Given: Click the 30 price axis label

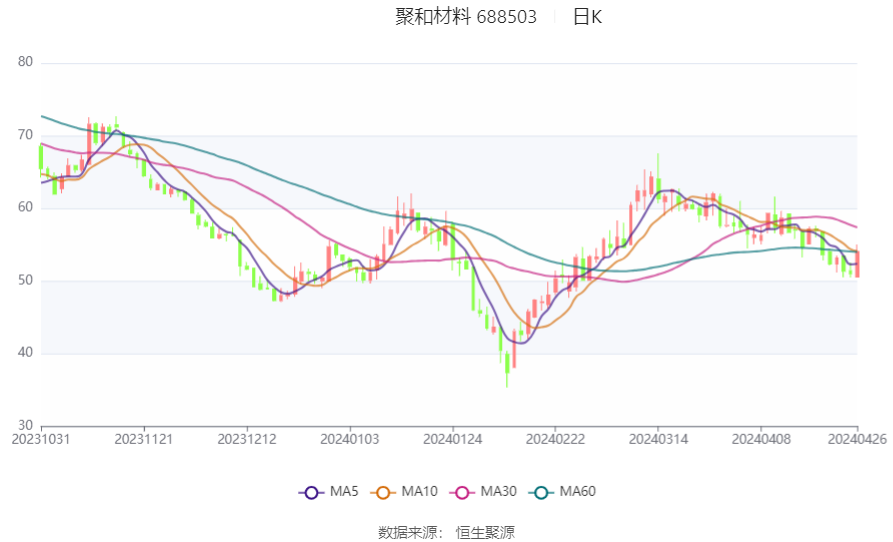Looking at the screenshot, I should click(x=25, y=425).
